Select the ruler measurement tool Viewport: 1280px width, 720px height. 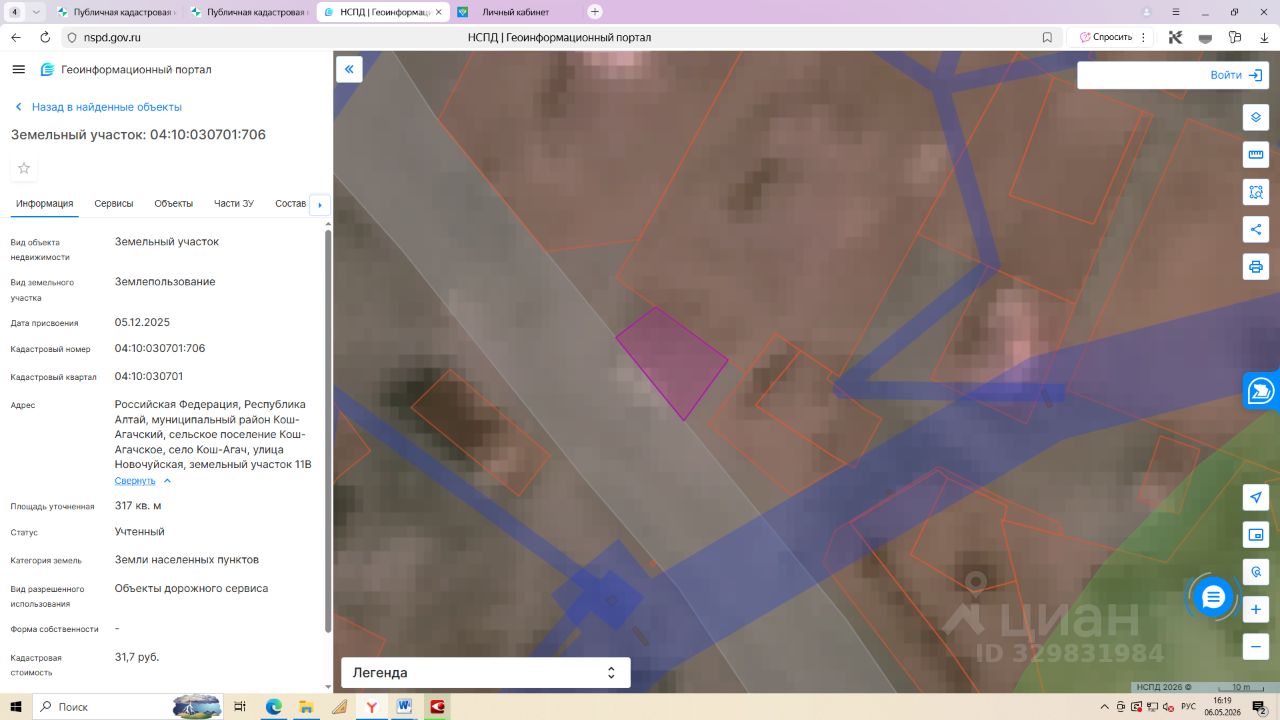tap(1256, 155)
